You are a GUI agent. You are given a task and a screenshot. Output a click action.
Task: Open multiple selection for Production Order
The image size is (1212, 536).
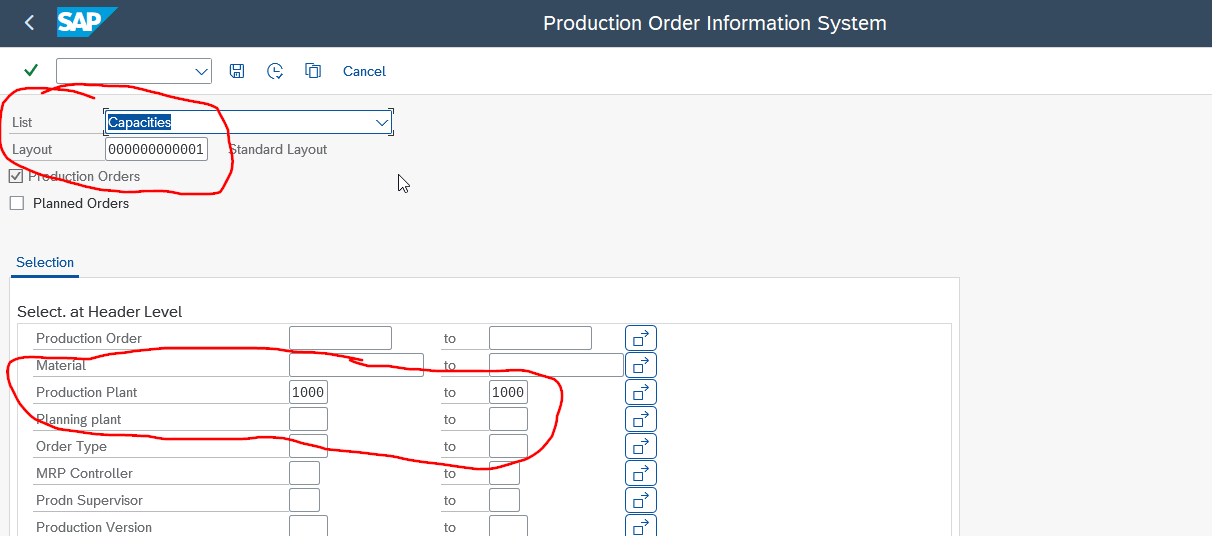(x=641, y=338)
